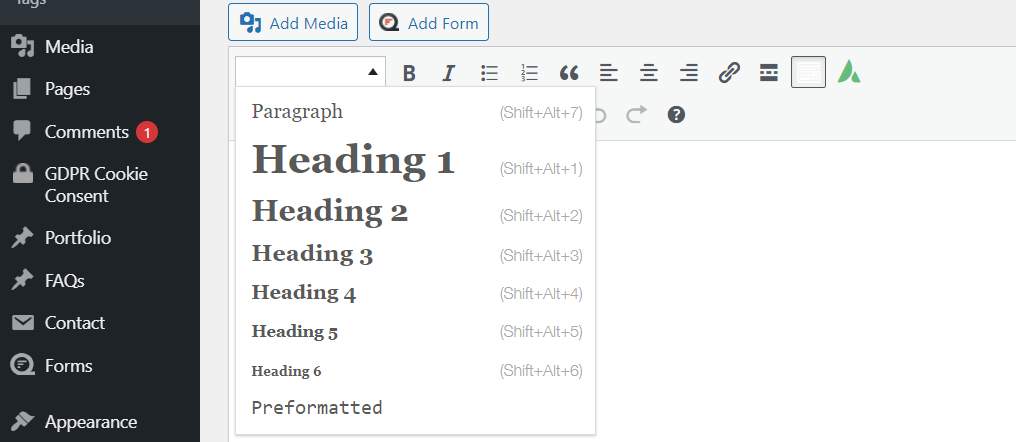Apply blockquote formatting
This screenshot has width=1016, height=442.
click(x=569, y=73)
